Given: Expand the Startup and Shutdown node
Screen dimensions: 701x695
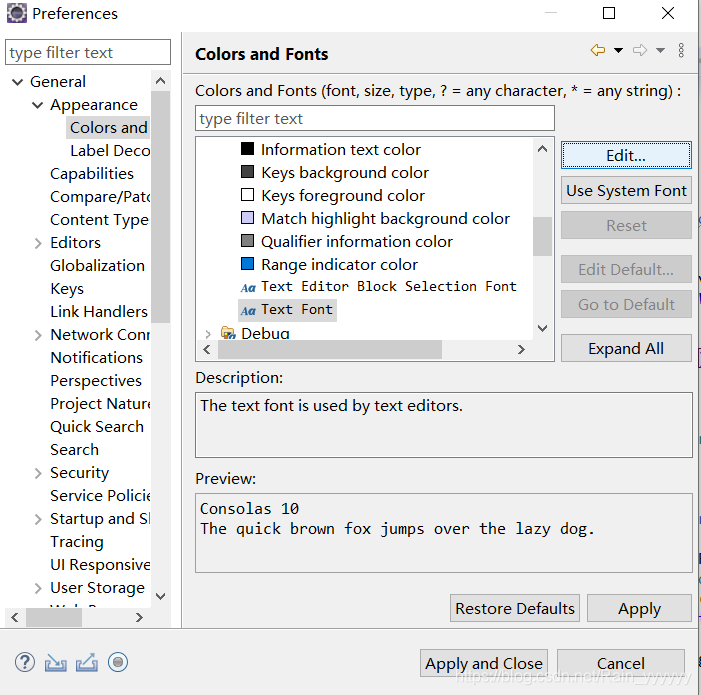Looking at the screenshot, I should click(38, 519).
